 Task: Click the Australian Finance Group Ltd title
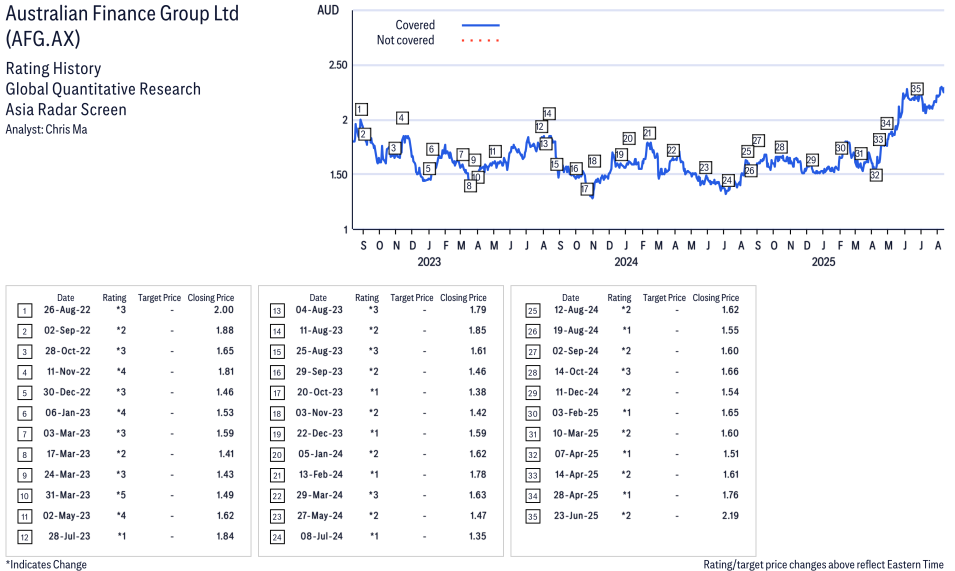pos(122,13)
